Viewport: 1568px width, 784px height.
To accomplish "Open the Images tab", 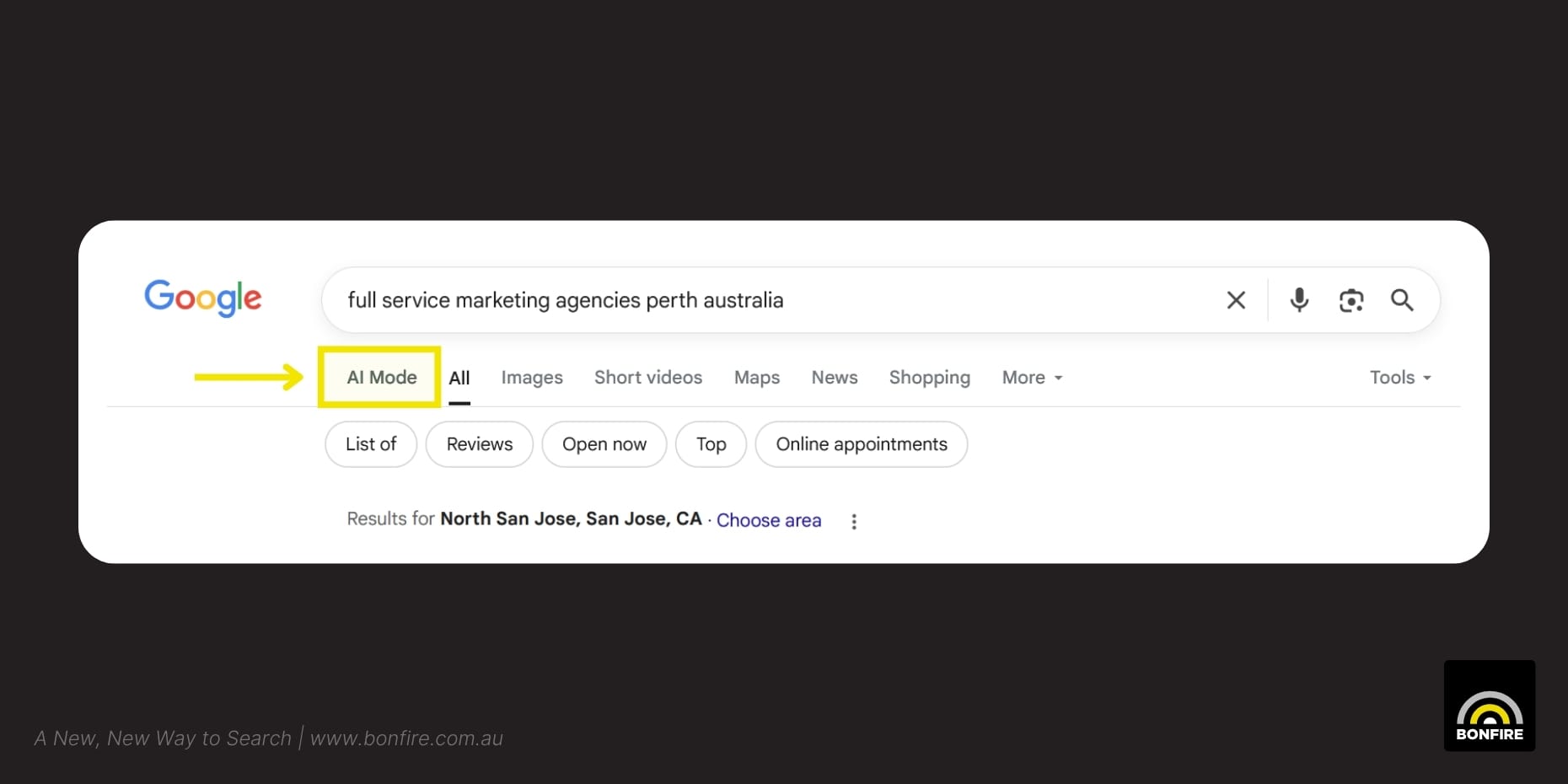I will 532,378.
